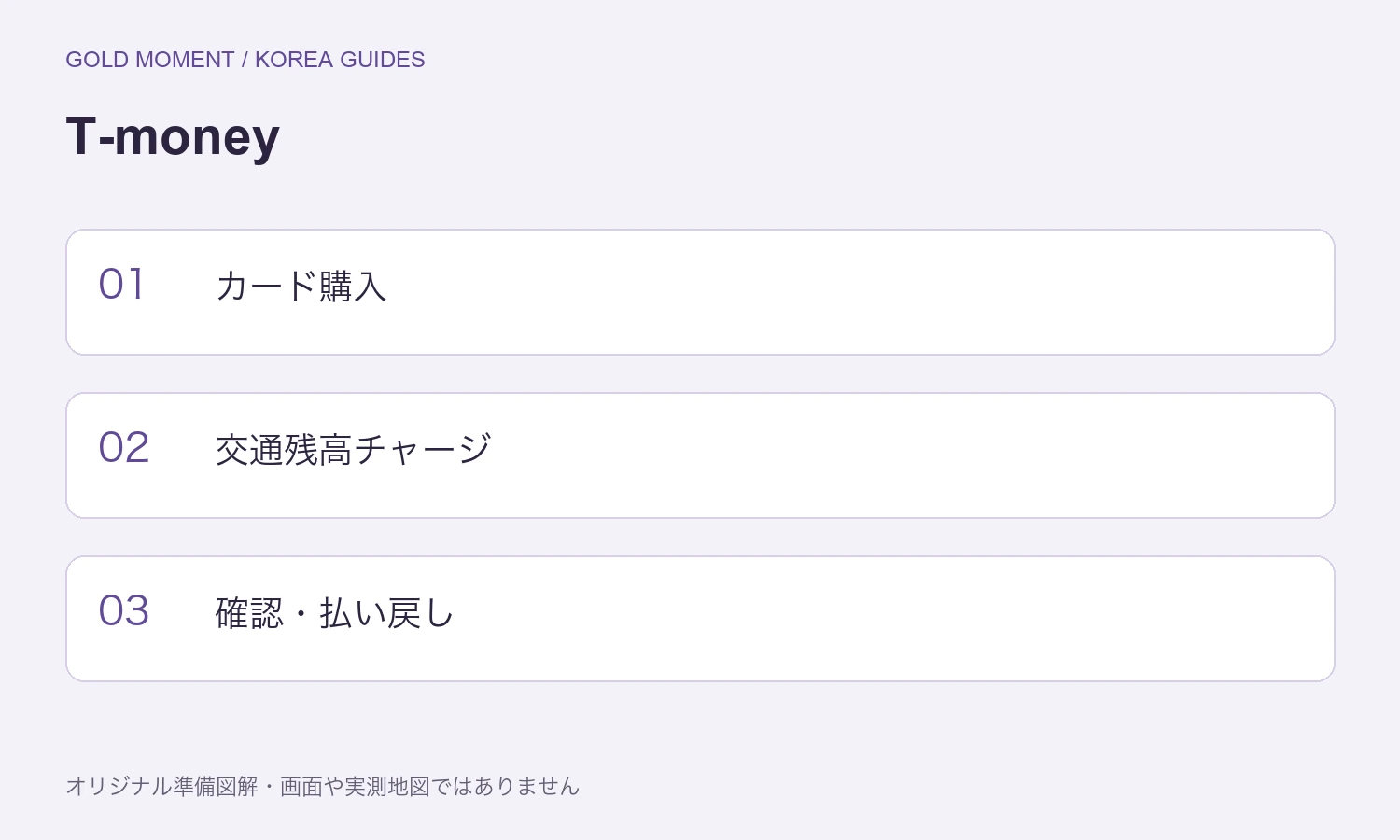Click the GOLD MOMENT breadcrumb text
The width and height of the screenshot is (1400, 840).
point(149,60)
